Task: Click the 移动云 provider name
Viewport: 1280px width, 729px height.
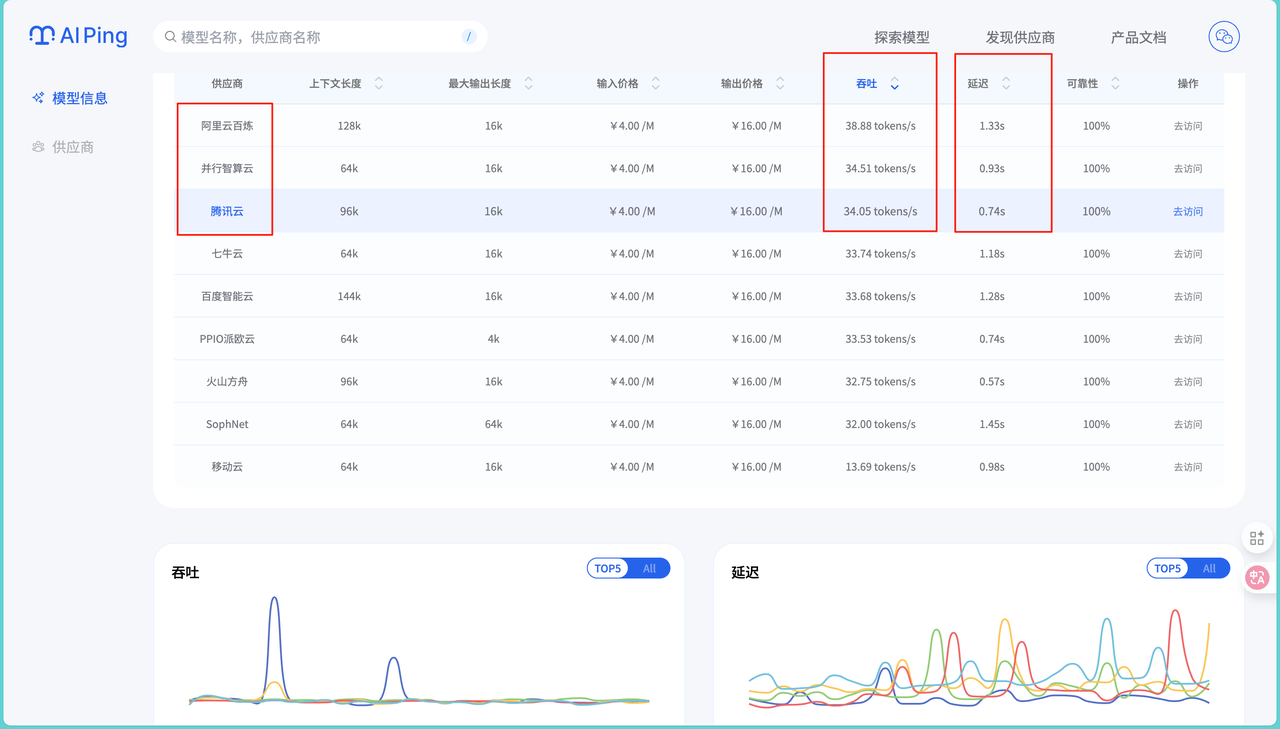Action: coord(227,467)
